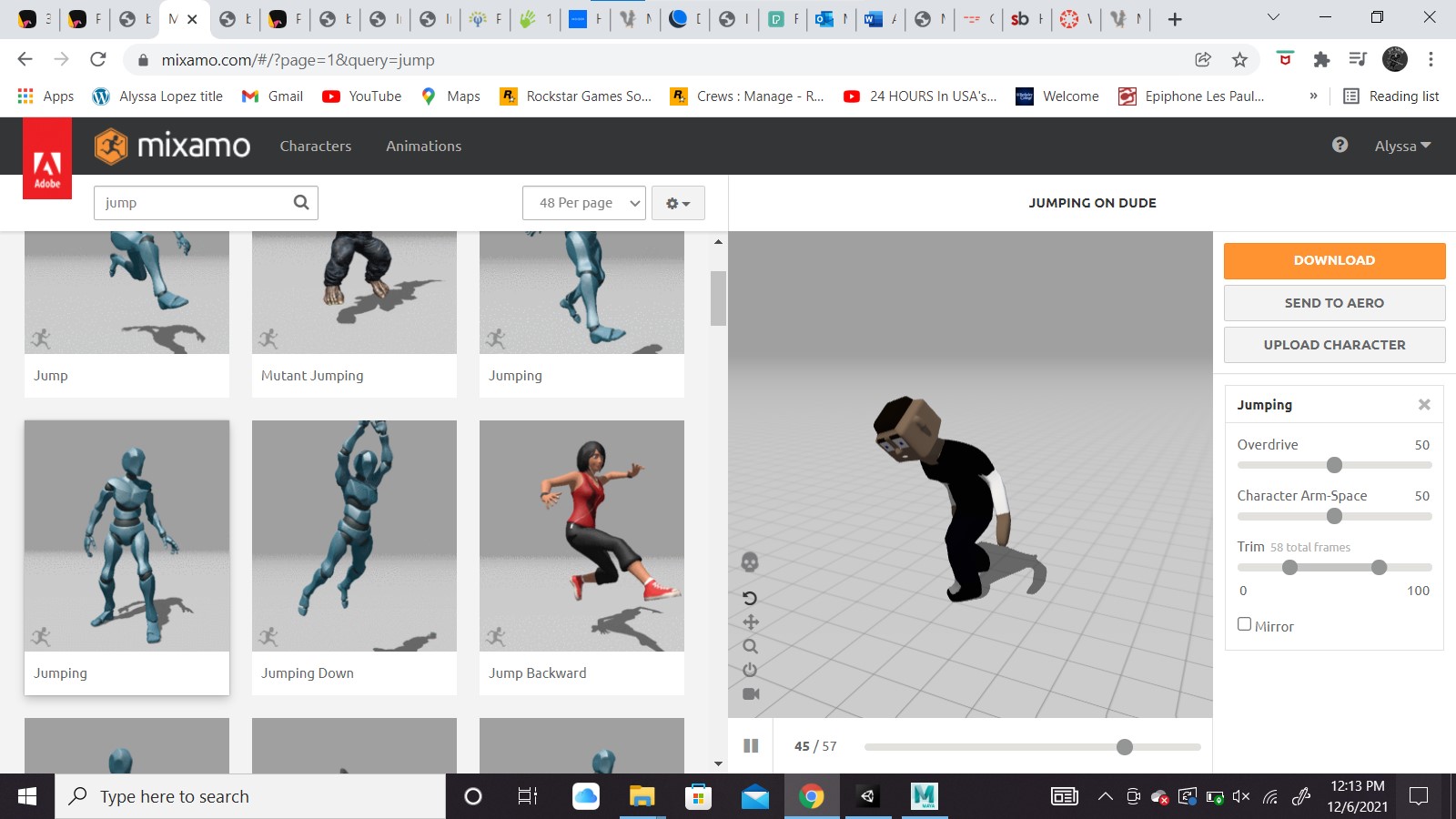Image resolution: width=1456 pixels, height=819 pixels.
Task: Click the Mixamo logo icon
Action: tap(111, 146)
